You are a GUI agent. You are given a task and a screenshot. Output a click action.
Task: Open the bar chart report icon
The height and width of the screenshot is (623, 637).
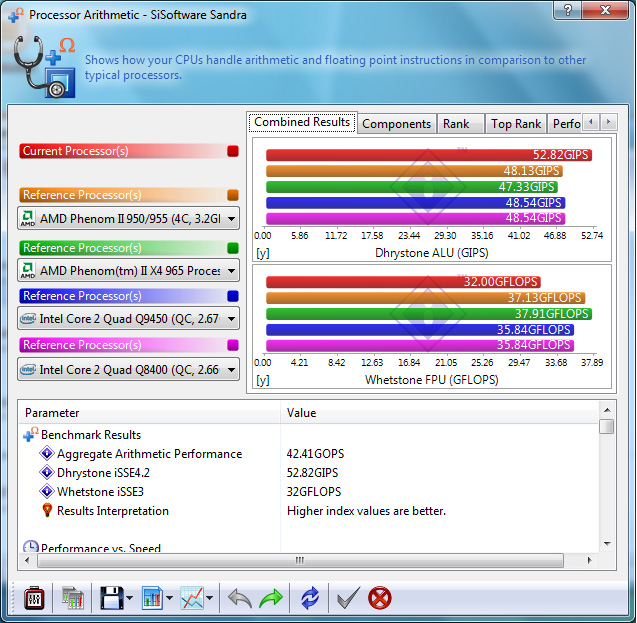pos(152,598)
